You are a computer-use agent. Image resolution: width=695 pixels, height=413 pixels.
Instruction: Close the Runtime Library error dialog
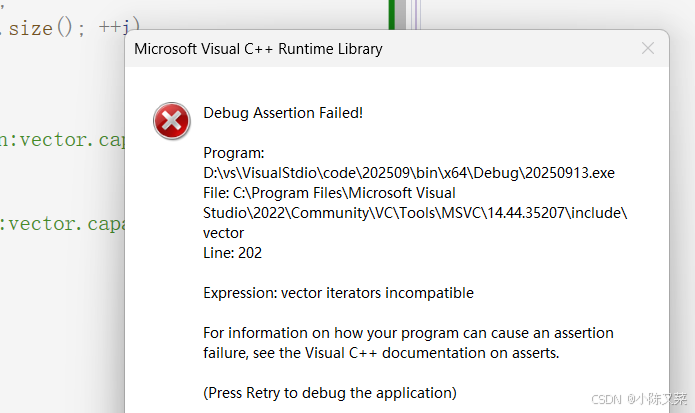647,48
